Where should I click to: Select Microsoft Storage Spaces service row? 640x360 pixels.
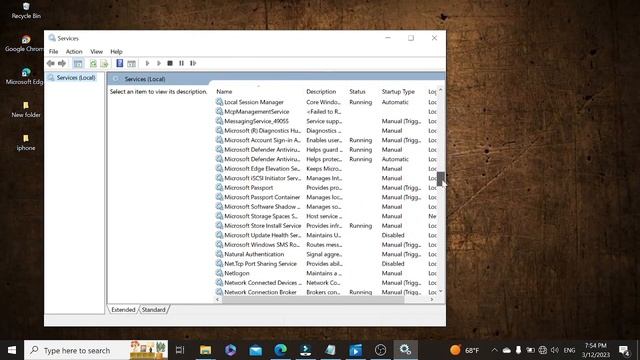pos(325,216)
